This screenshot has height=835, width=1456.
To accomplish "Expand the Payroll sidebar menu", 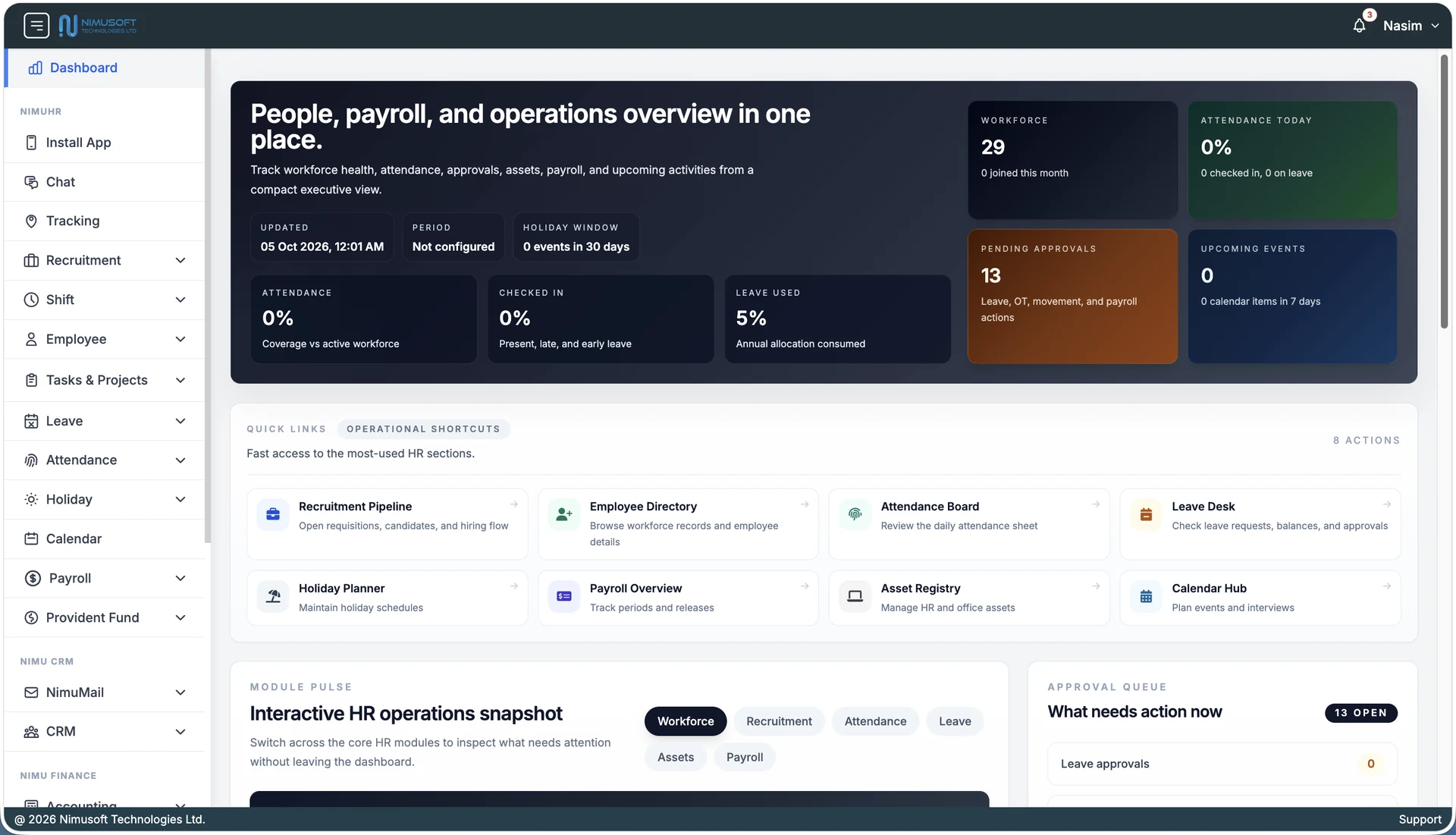I will coord(105,578).
